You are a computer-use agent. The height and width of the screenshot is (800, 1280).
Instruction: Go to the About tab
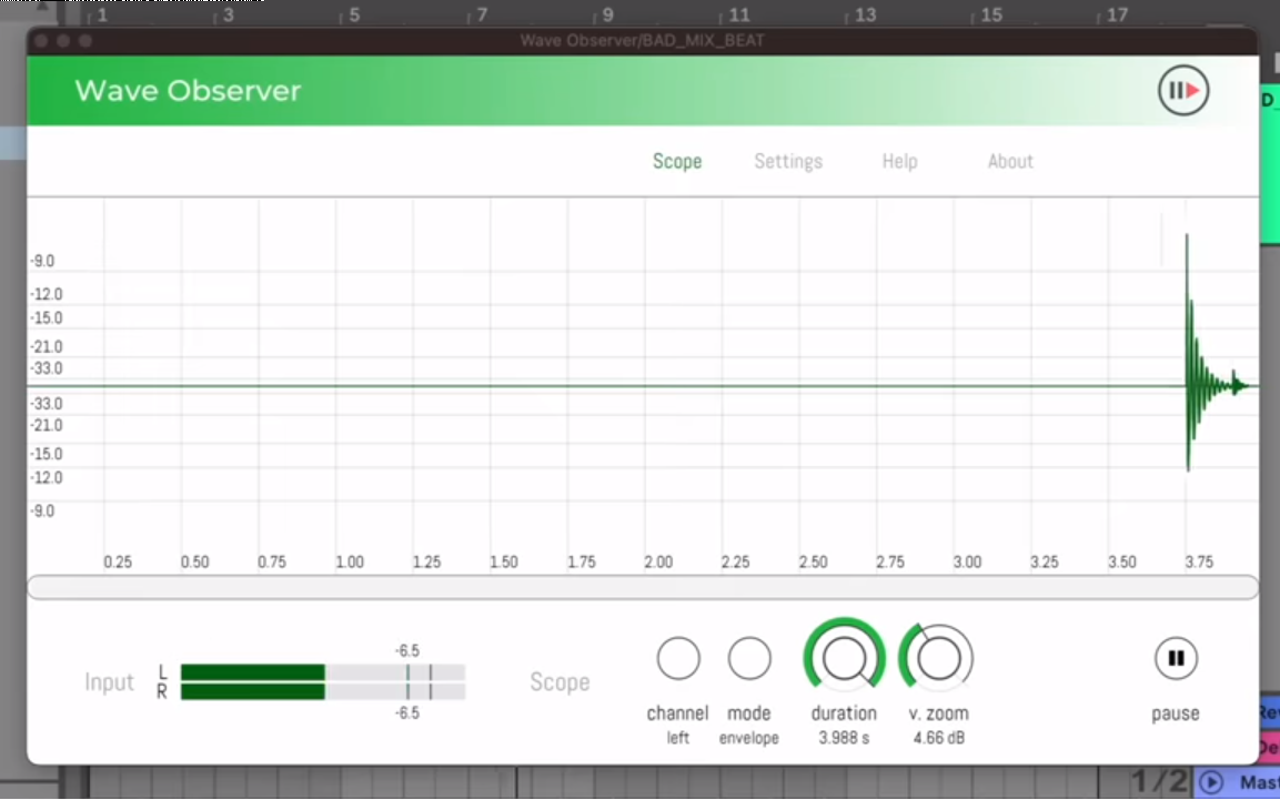click(x=1010, y=161)
